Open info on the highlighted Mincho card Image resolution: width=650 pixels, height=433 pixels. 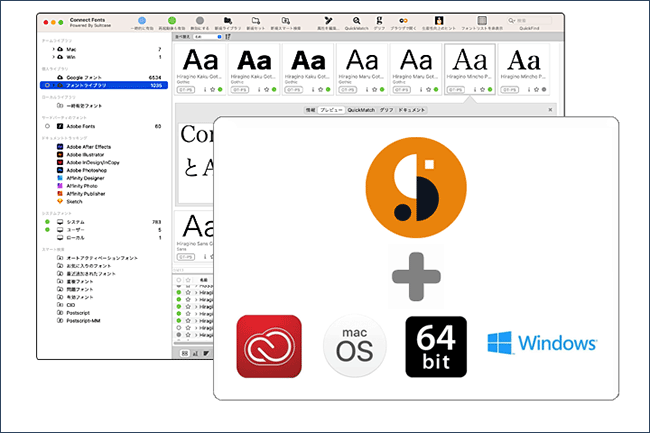click(x=475, y=90)
